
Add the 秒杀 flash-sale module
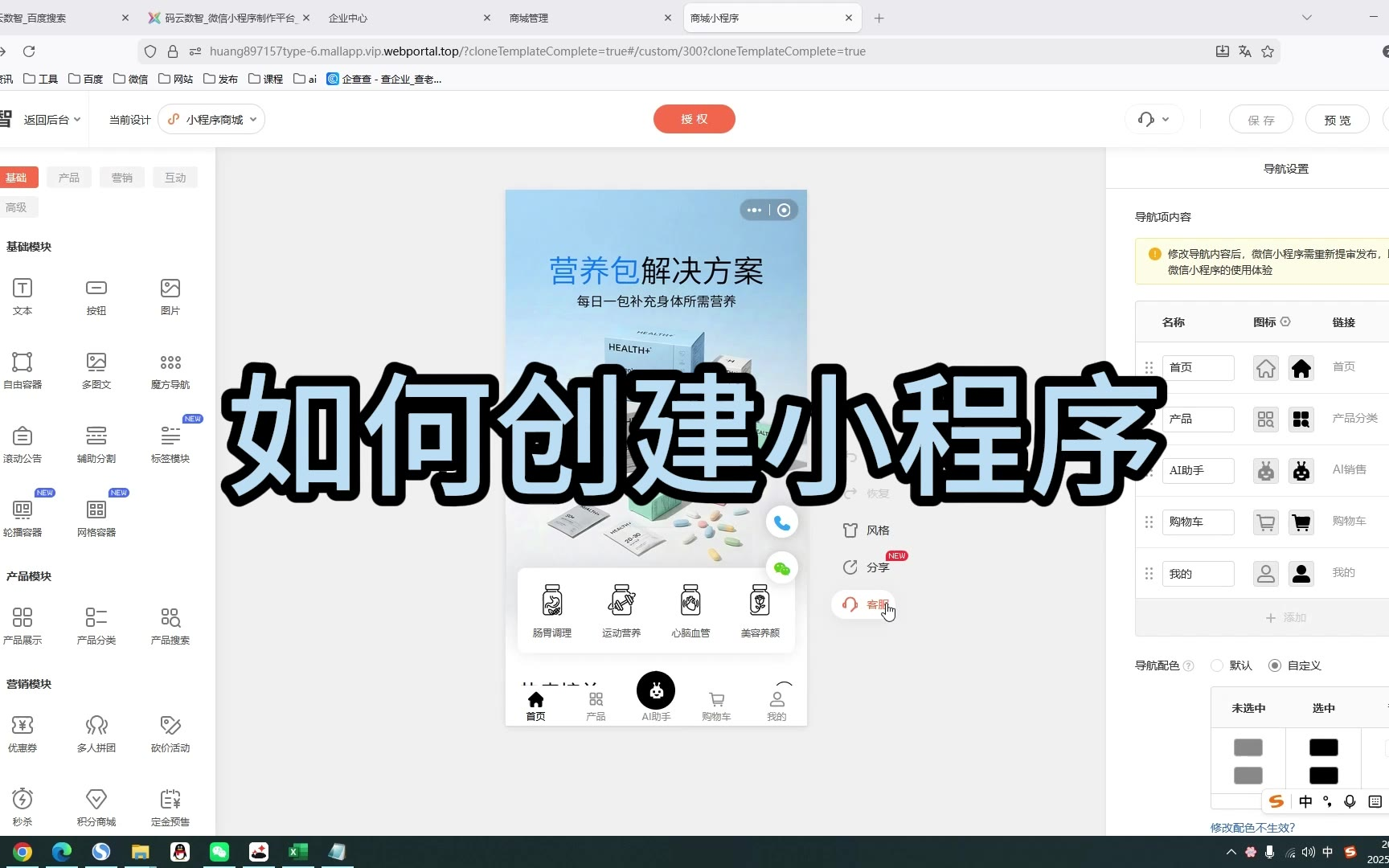[23, 808]
